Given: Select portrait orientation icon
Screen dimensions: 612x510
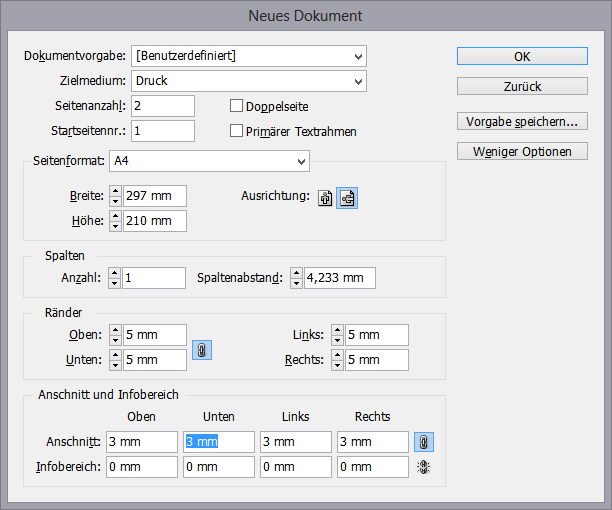Looking at the screenshot, I should (x=325, y=198).
